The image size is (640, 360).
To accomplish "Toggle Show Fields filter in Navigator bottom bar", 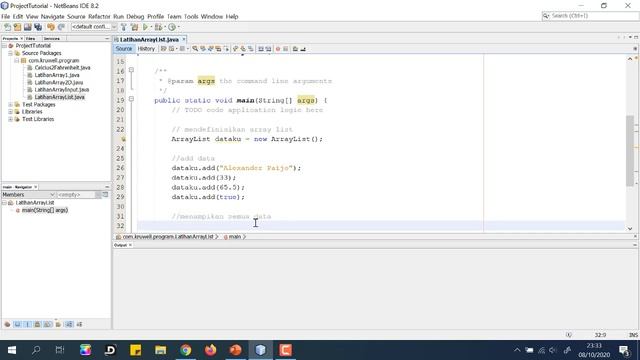I will 17,324.
